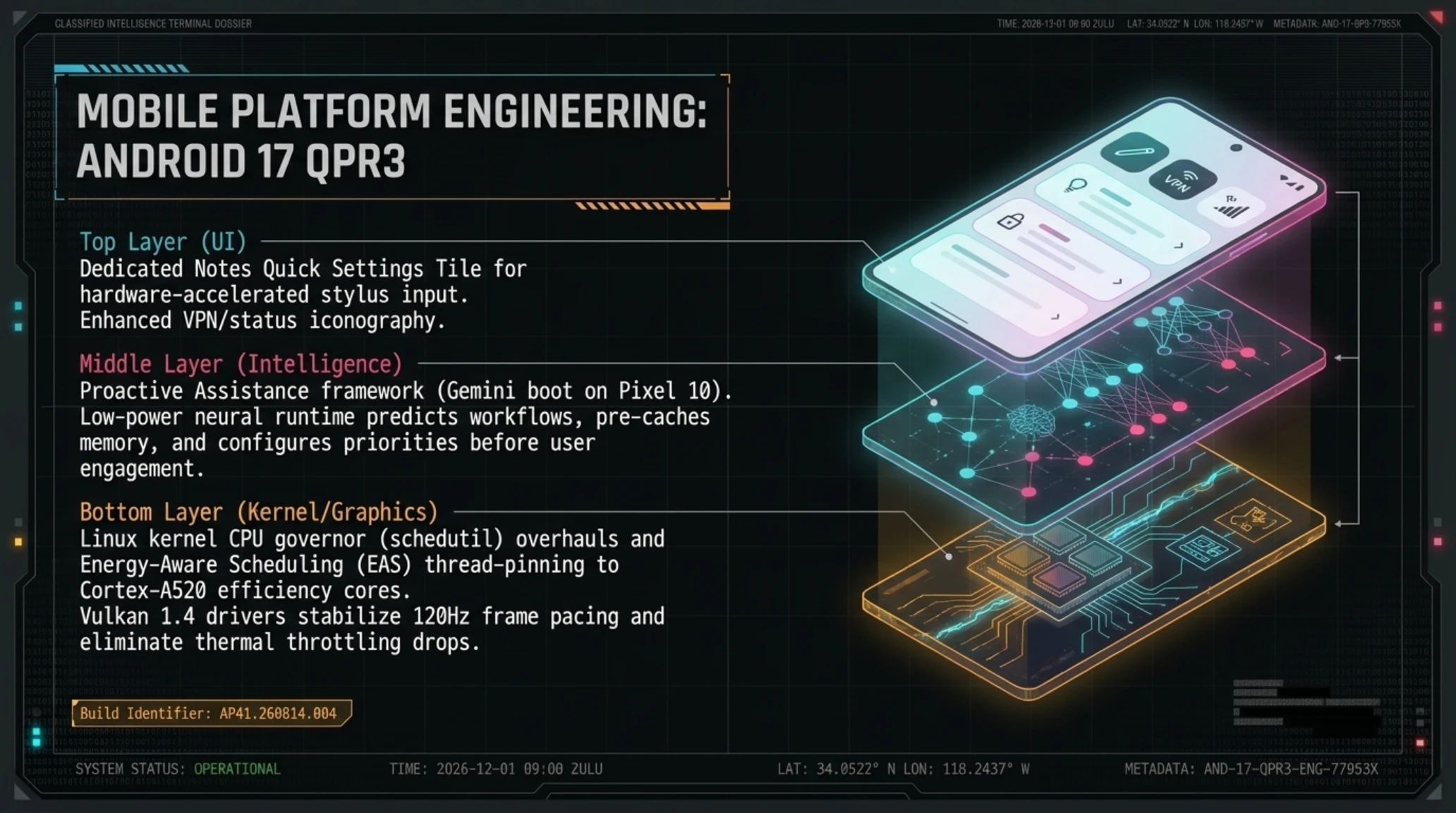Expand the lightbulb card via its chevron
This screenshot has width=1456, height=813.
(1178, 246)
